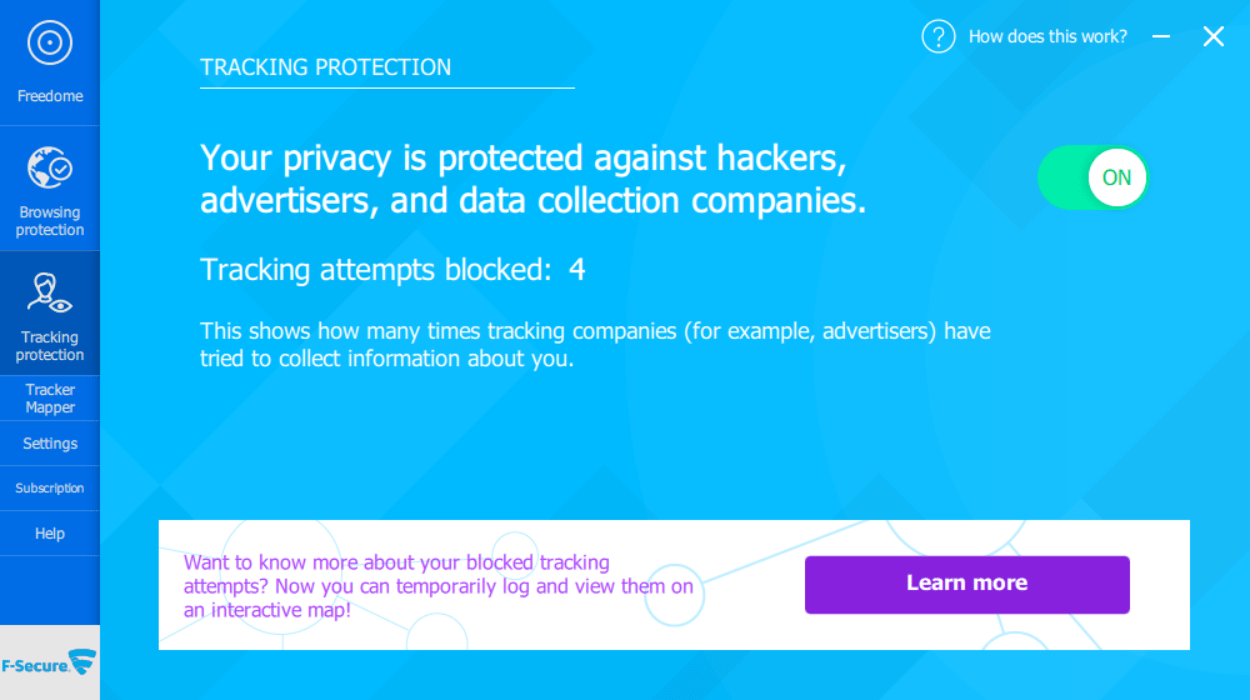The image size is (1250, 700).
Task: Open the Tracker Mapper section
Action: (50, 398)
